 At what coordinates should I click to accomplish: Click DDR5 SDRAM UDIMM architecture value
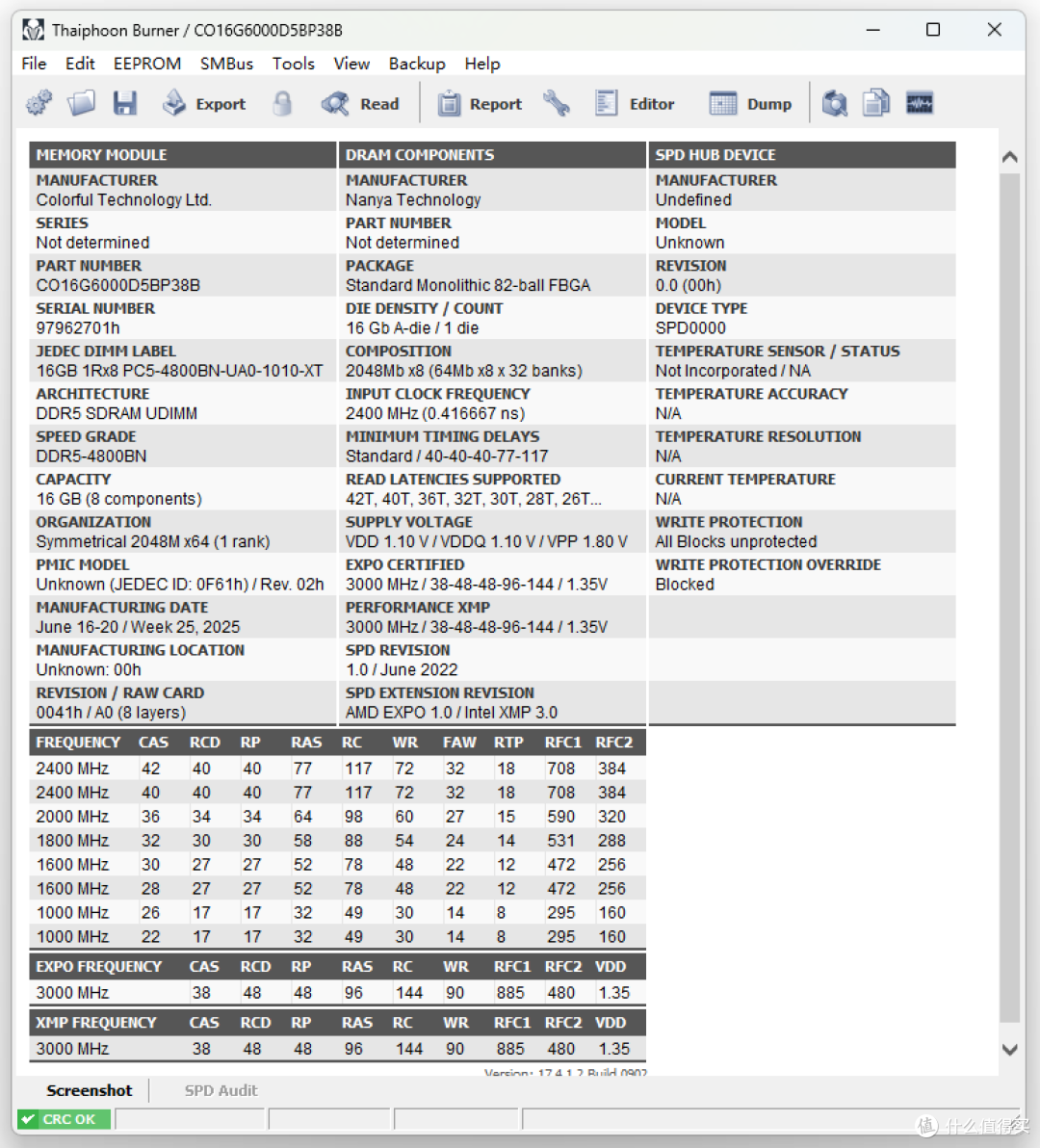pos(117,413)
